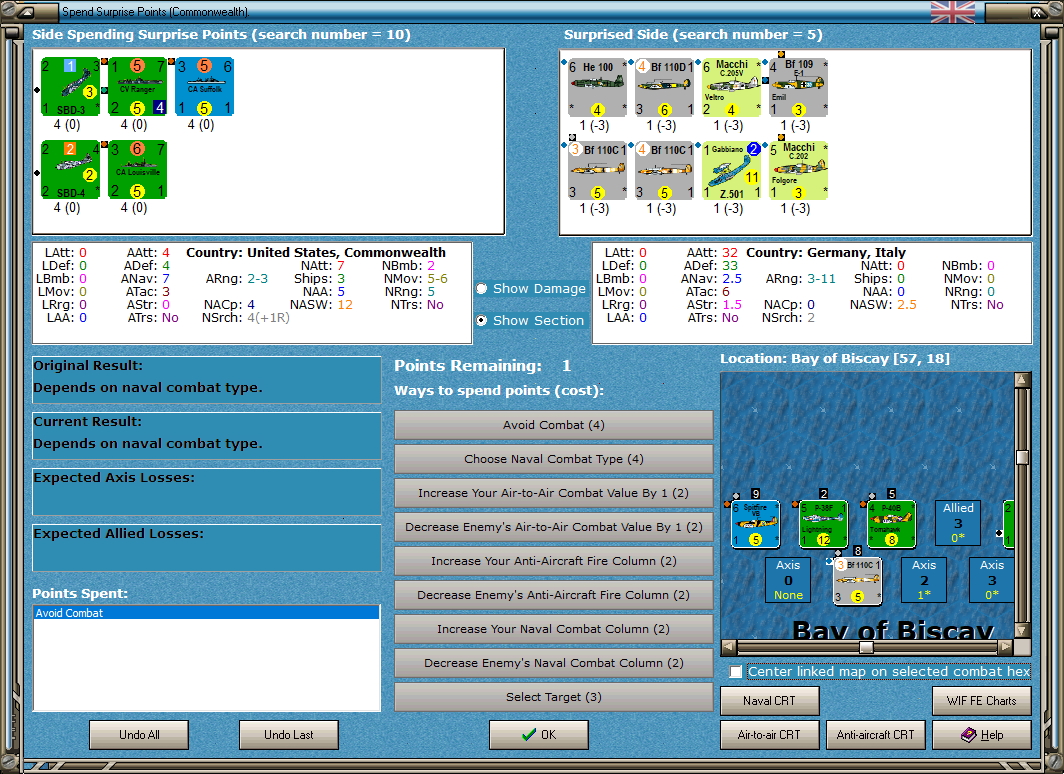Toggle center linked map on combat hex
The height and width of the screenshot is (774, 1064).
point(736,672)
